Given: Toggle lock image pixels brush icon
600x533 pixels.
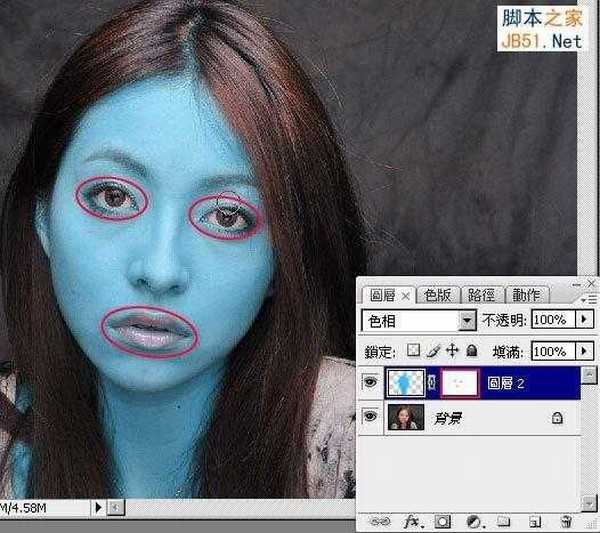Looking at the screenshot, I should click(433, 351).
